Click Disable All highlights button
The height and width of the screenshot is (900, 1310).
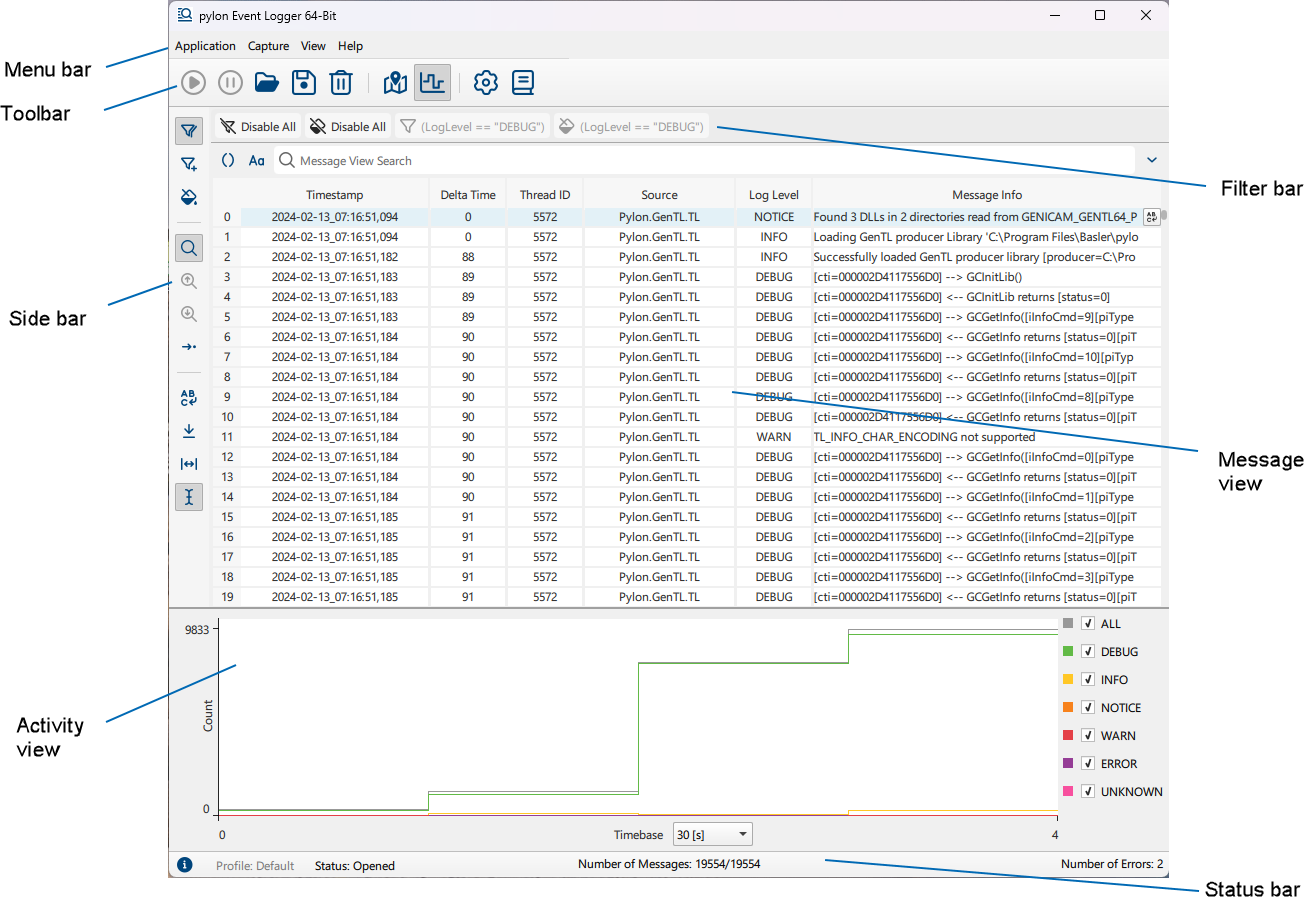pyautogui.click(x=348, y=127)
